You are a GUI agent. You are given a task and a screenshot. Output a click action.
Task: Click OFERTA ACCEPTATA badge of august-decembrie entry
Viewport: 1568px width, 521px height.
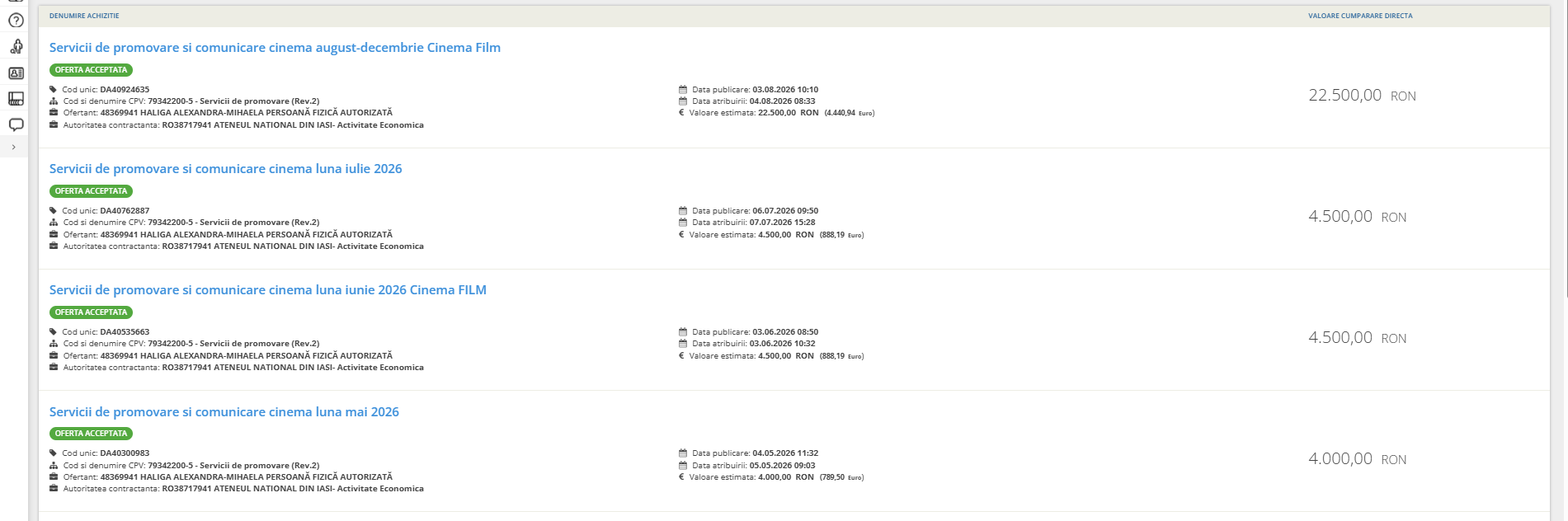[91, 70]
